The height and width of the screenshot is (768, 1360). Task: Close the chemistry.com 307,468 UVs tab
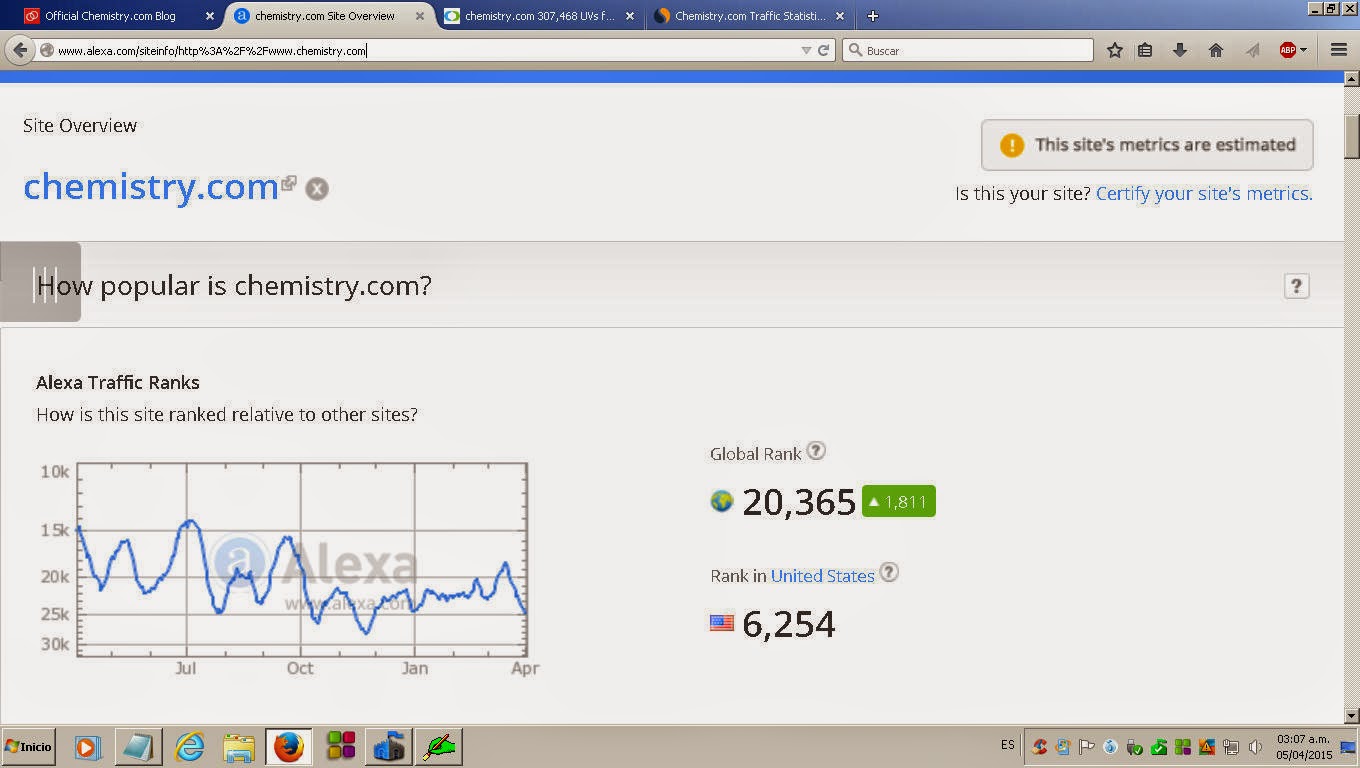click(x=629, y=16)
